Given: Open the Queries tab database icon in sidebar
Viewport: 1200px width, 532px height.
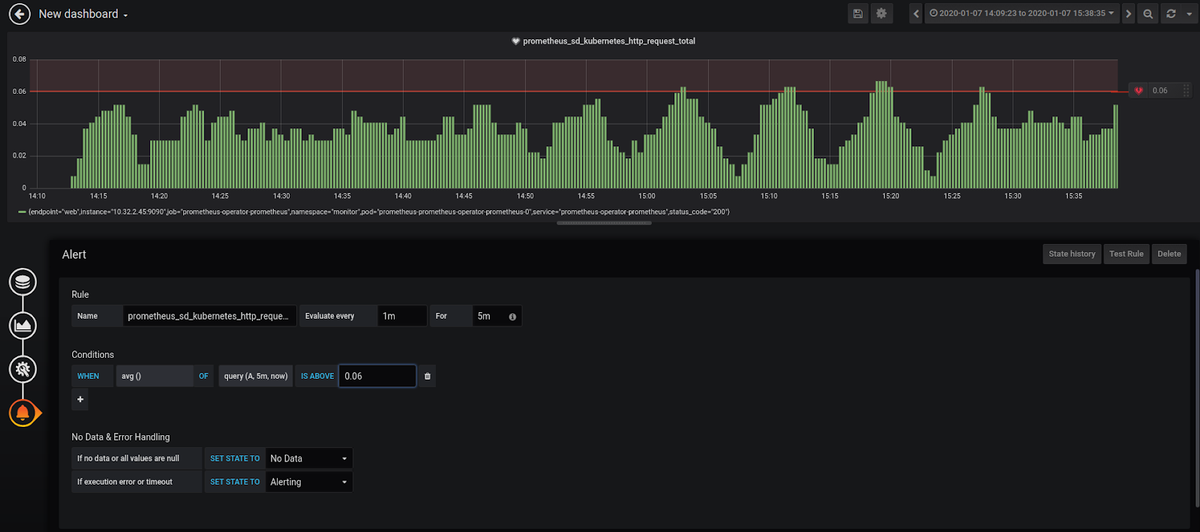Looking at the screenshot, I should coord(23,282).
